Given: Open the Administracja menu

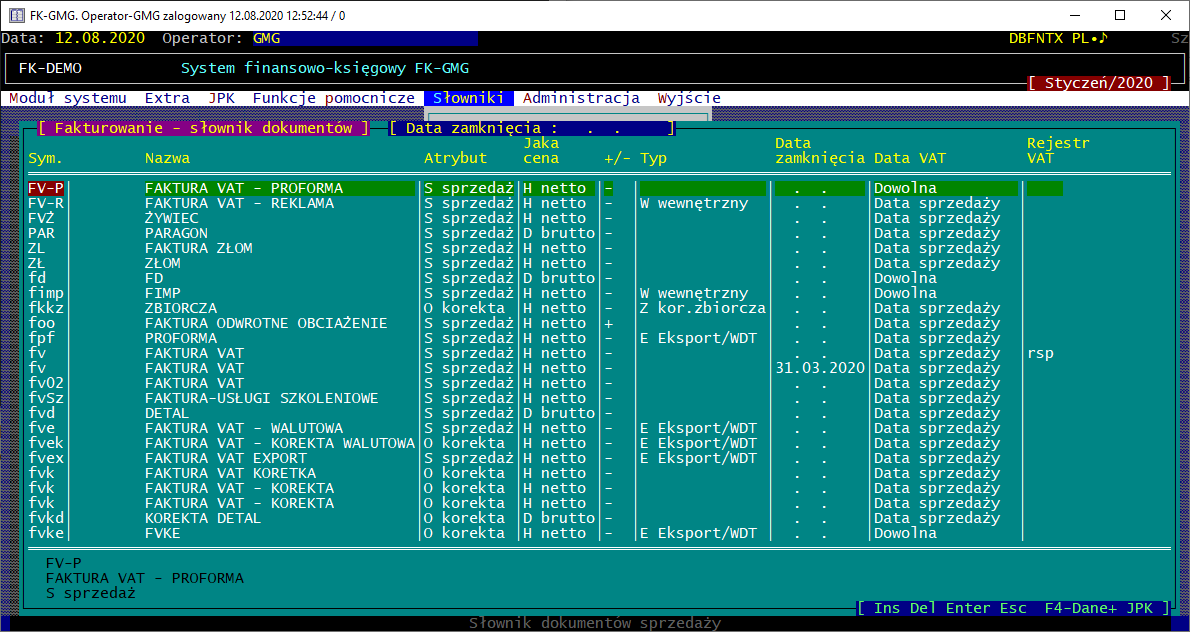Looking at the screenshot, I should coord(581,98).
